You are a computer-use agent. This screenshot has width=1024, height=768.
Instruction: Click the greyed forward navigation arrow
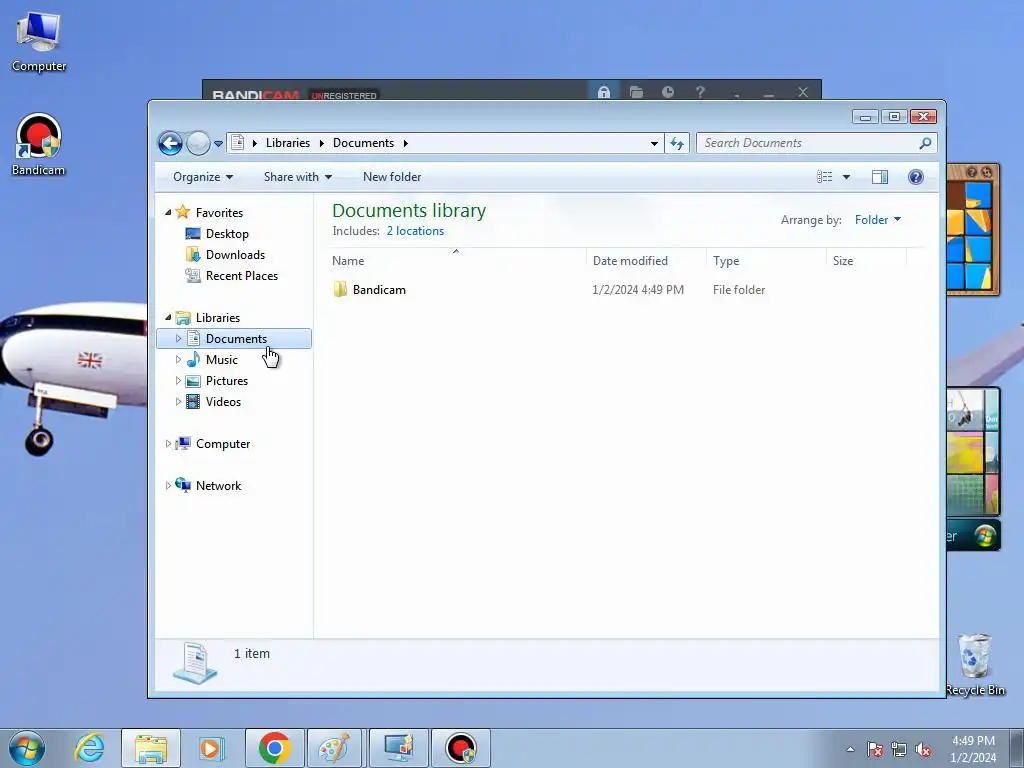(x=198, y=143)
